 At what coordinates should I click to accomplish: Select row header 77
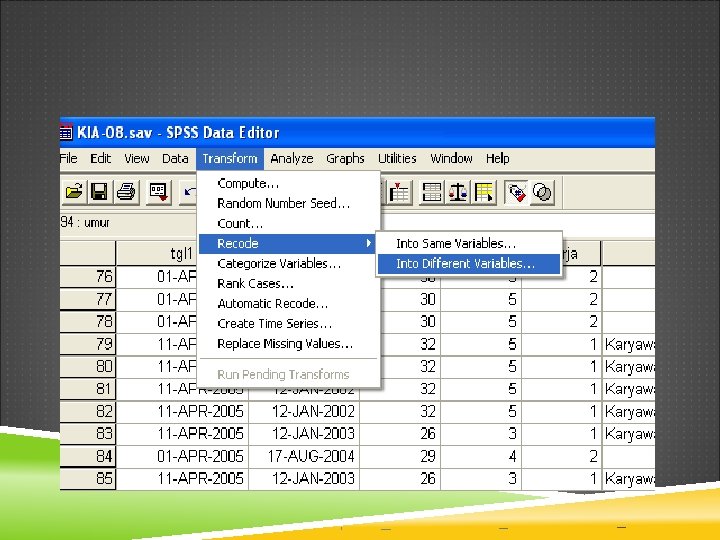tap(88, 299)
